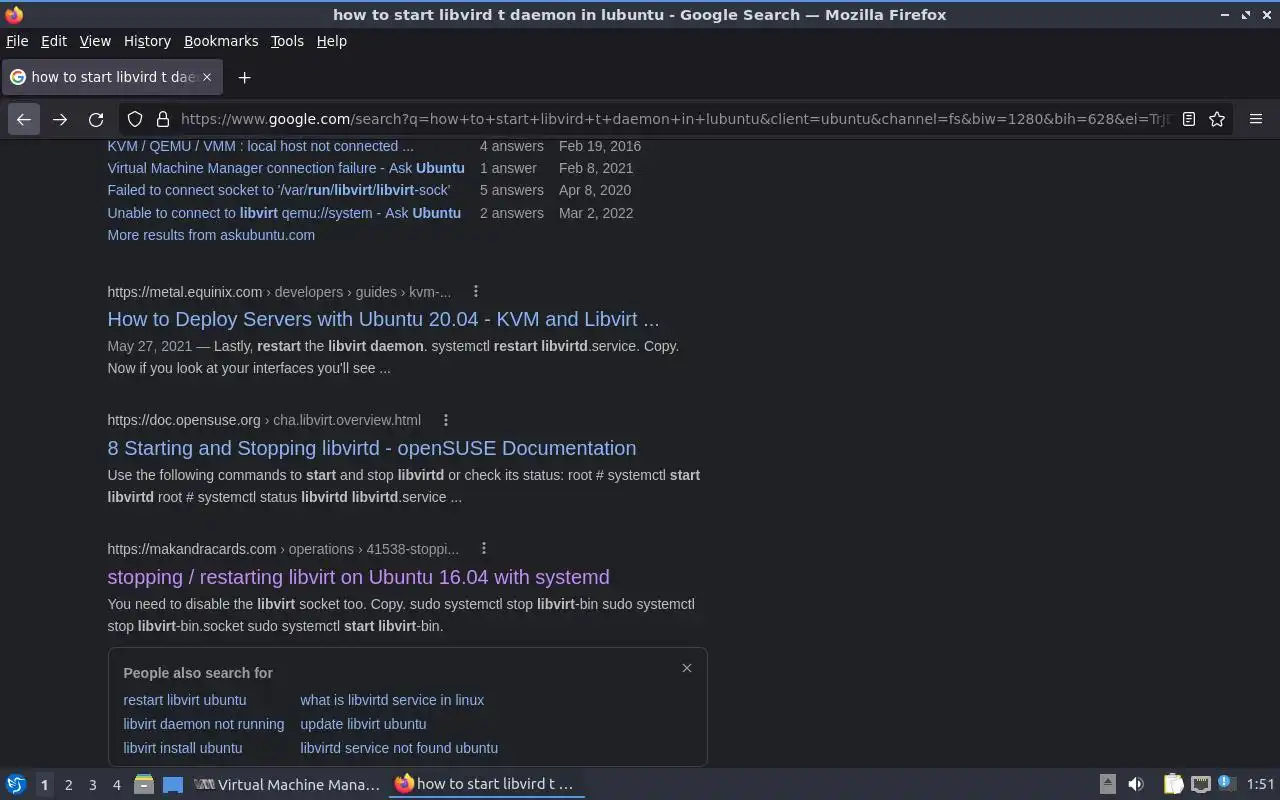The width and height of the screenshot is (1280, 800).
Task: Open the View menu
Action: coord(95,41)
